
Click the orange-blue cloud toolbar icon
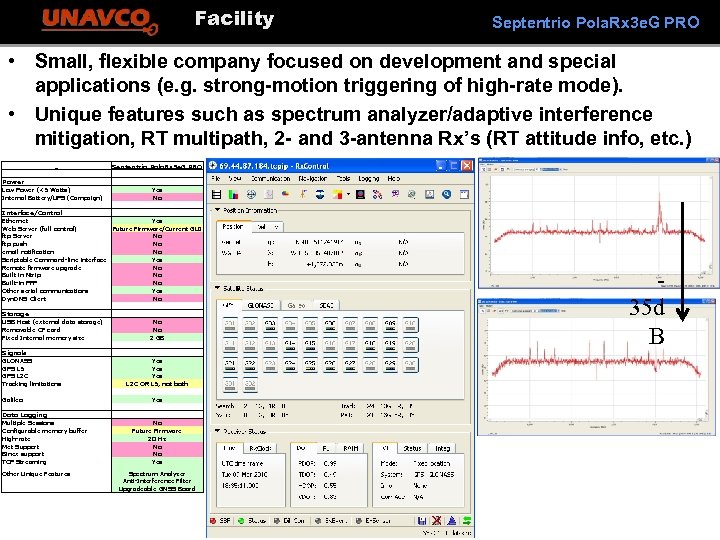pyautogui.click(x=286, y=195)
